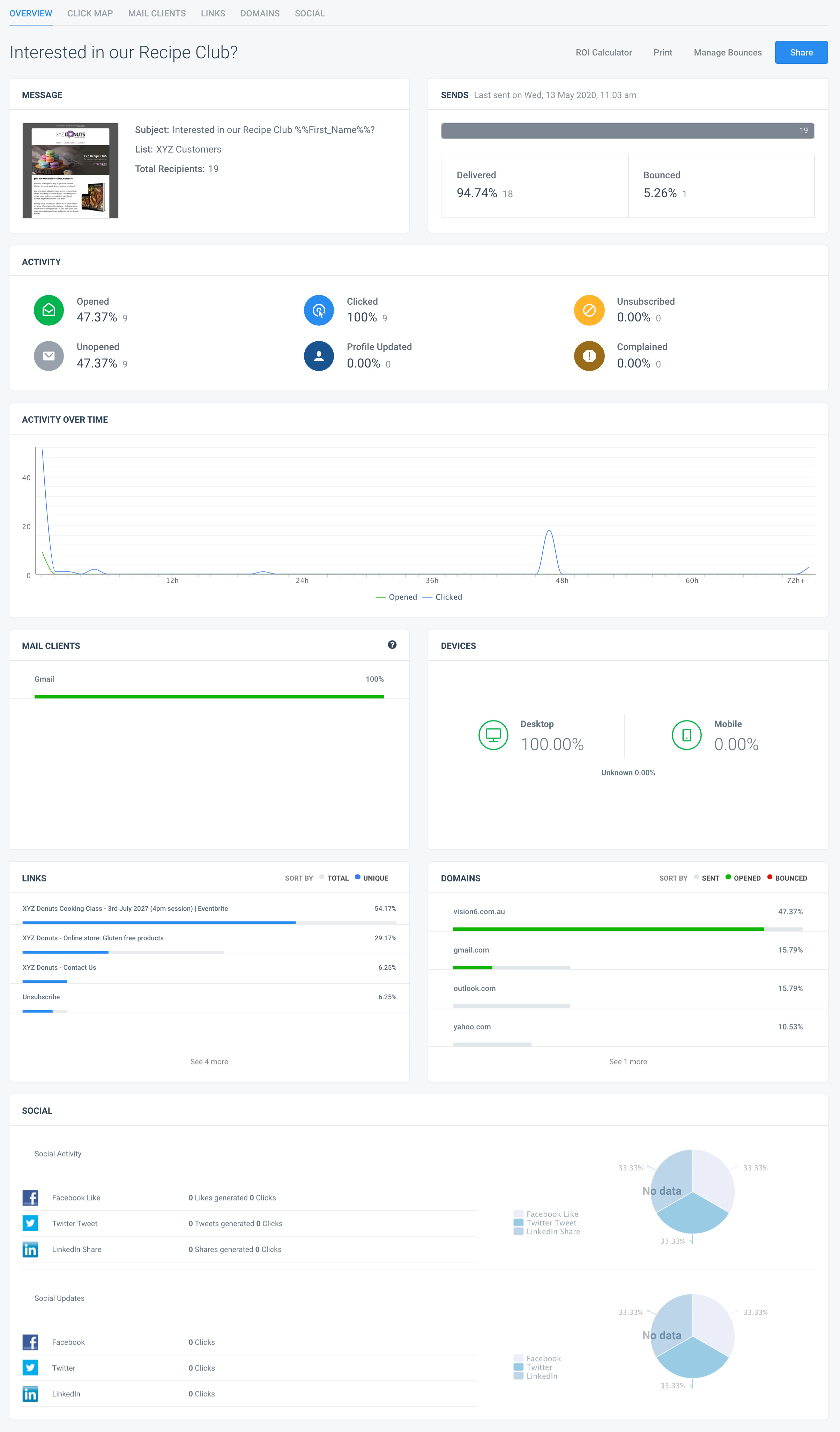Viewport: 840px width, 1432px height.
Task: Click the brown Complained warning icon
Action: (589, 356)
